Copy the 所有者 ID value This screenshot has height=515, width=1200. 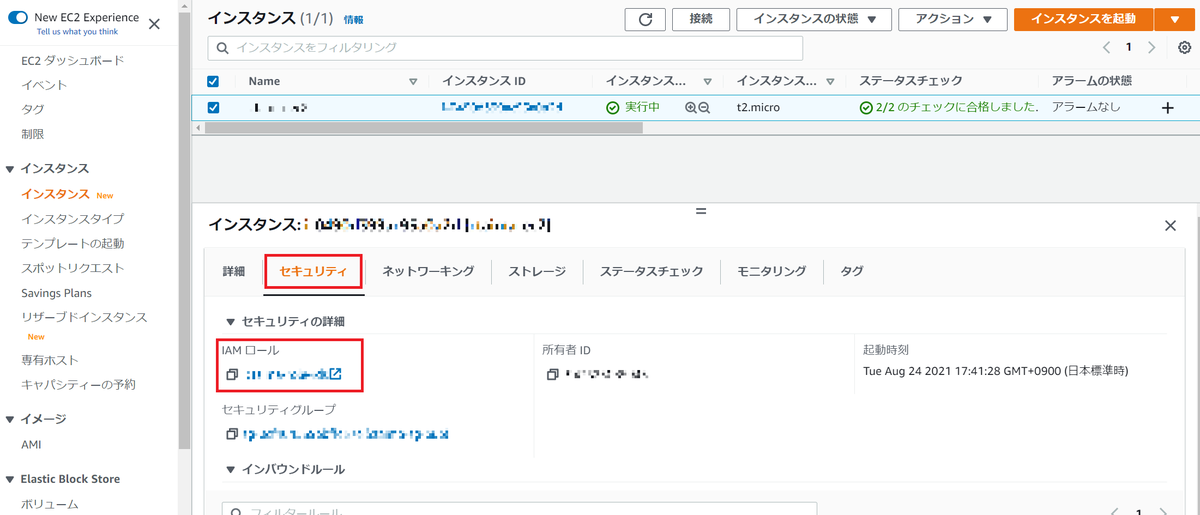552,374
